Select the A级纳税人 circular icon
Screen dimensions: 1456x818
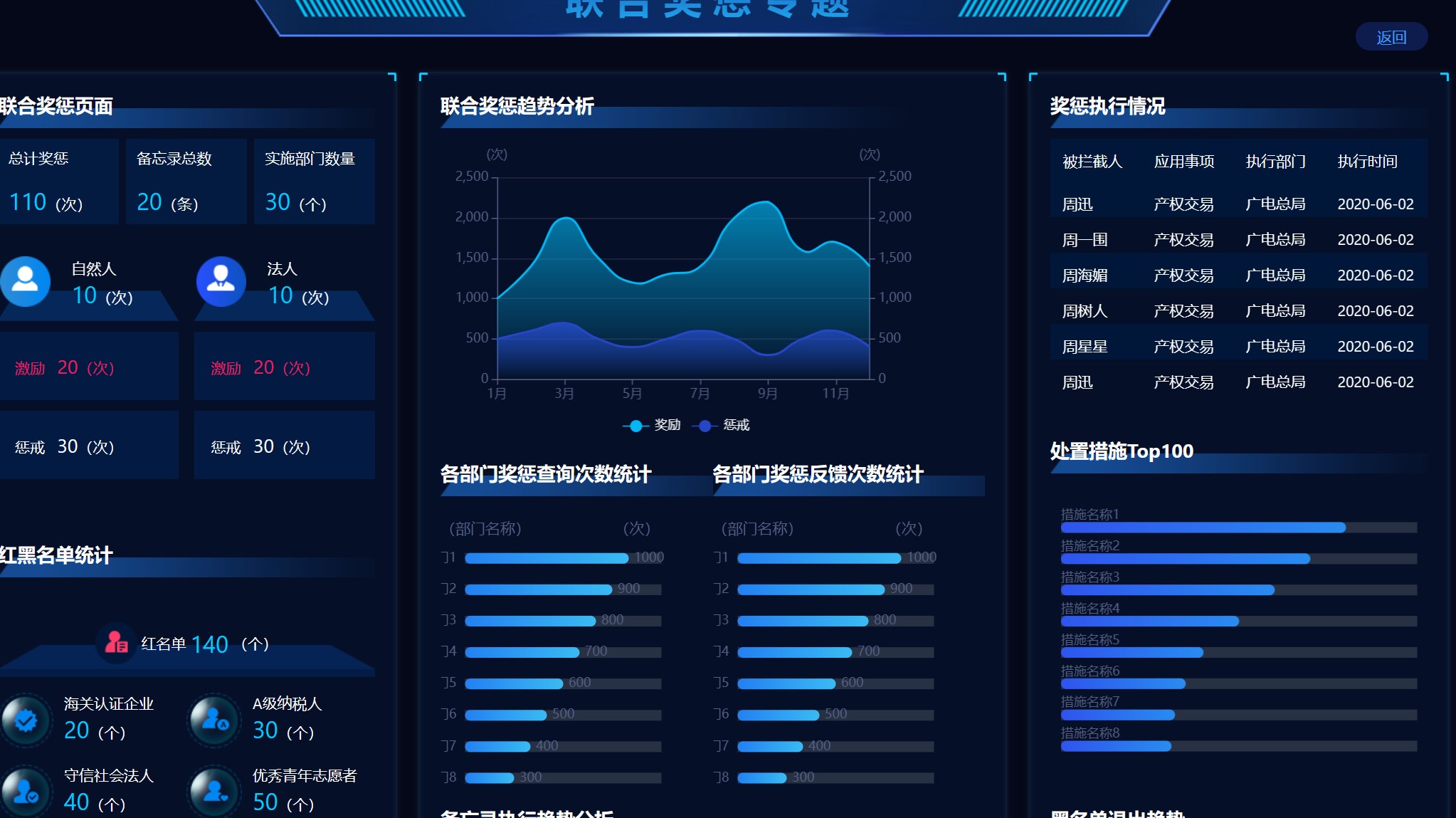click(214, 720)
